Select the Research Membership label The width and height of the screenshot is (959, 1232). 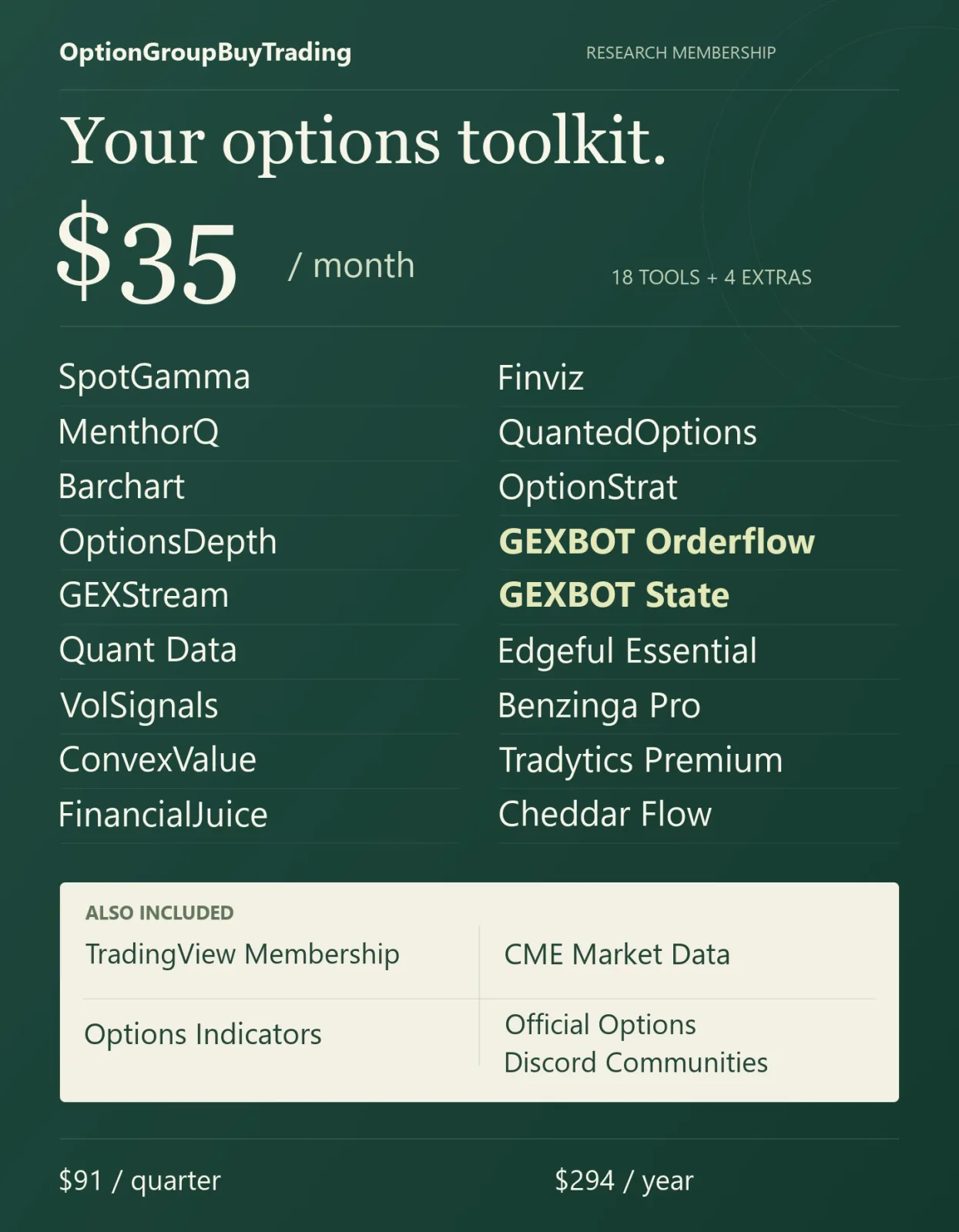[x=681, y=52]
